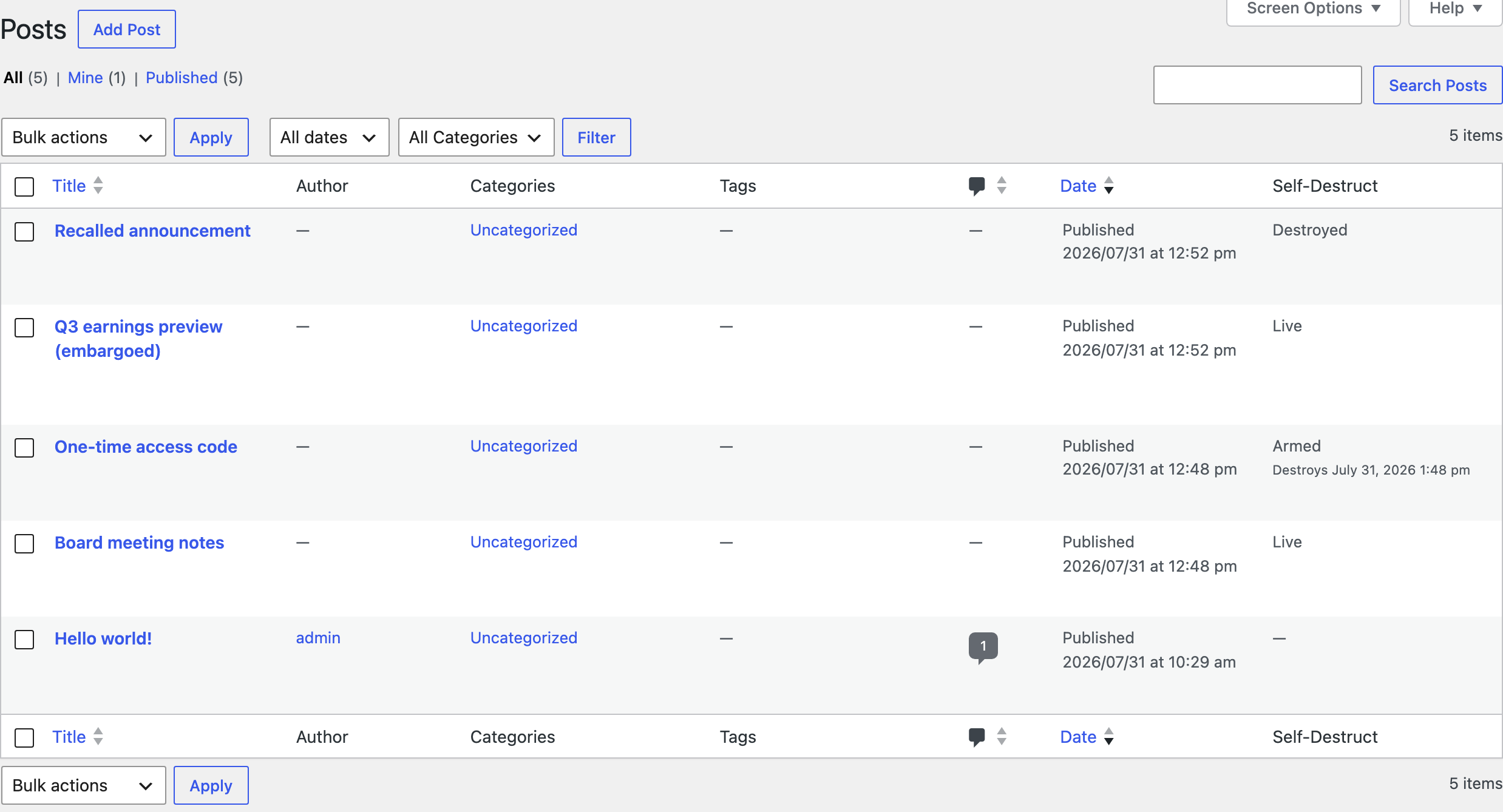Click the Destroyed status for Recalled announcement
1503x812 pixels.
coord(1310,230)
